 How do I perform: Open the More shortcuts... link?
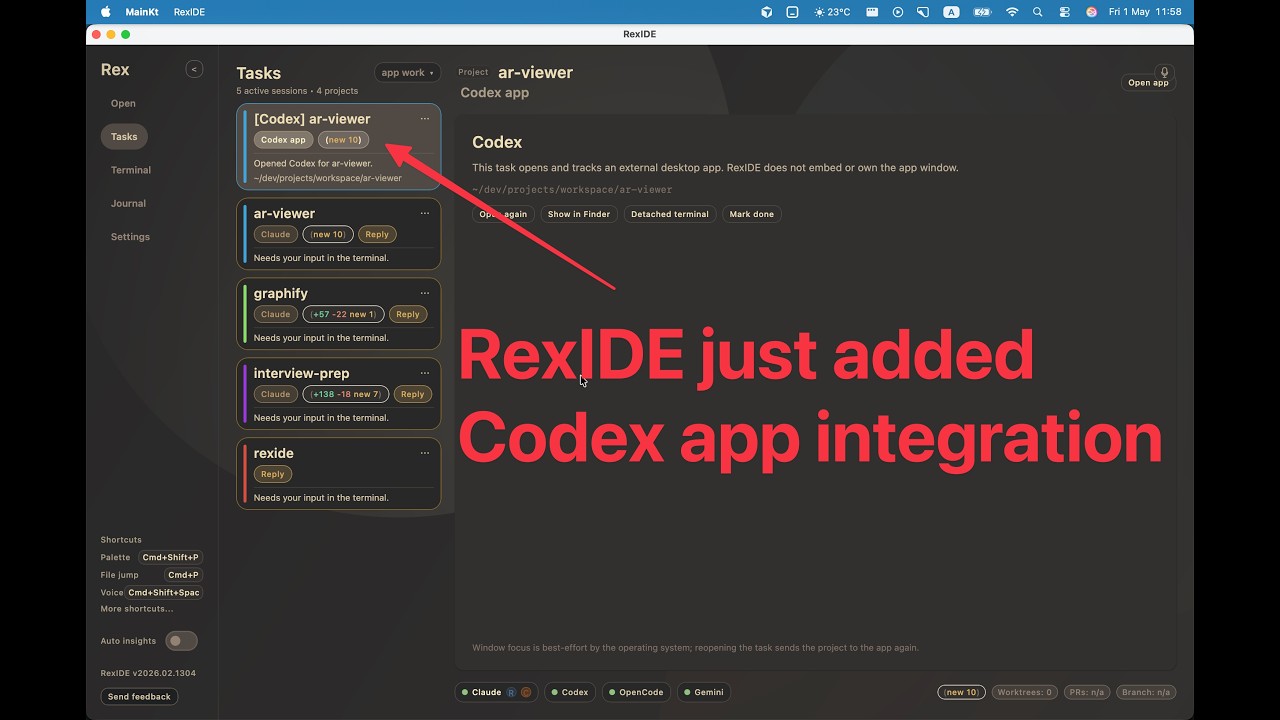pyautogui.click(x=137, y=609)
